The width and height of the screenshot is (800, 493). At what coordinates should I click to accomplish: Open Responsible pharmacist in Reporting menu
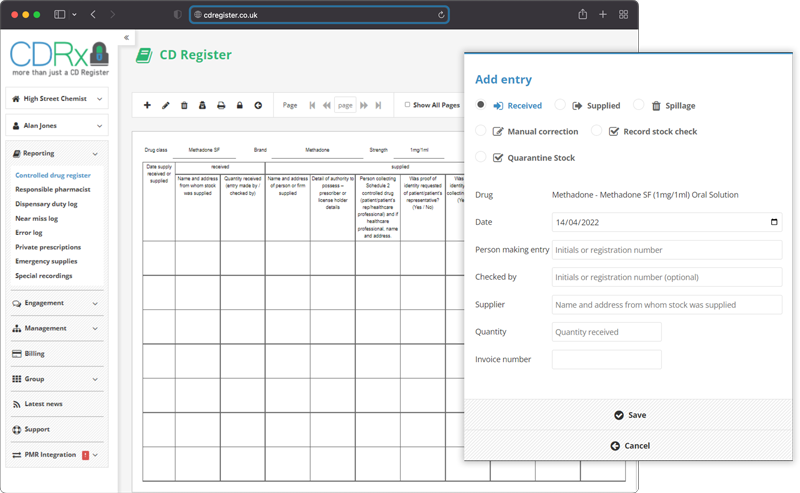tap(52, 189)
